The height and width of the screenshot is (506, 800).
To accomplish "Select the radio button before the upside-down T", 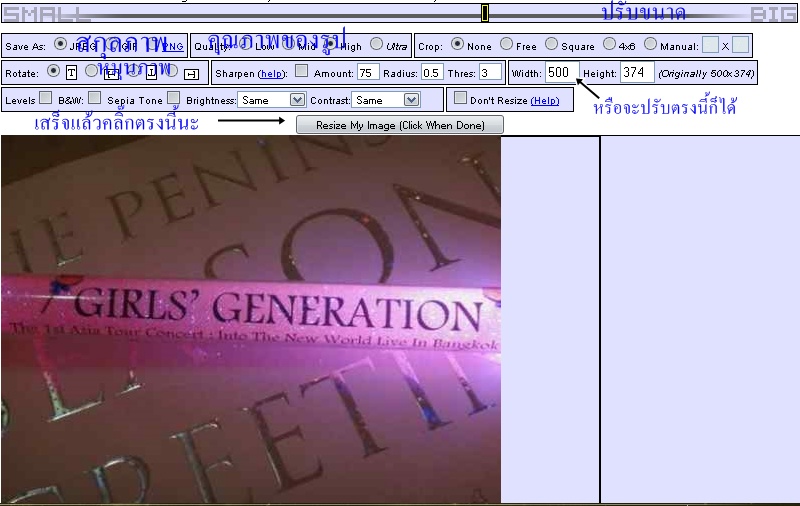I will pyautogui.click(x=134, y=71).
